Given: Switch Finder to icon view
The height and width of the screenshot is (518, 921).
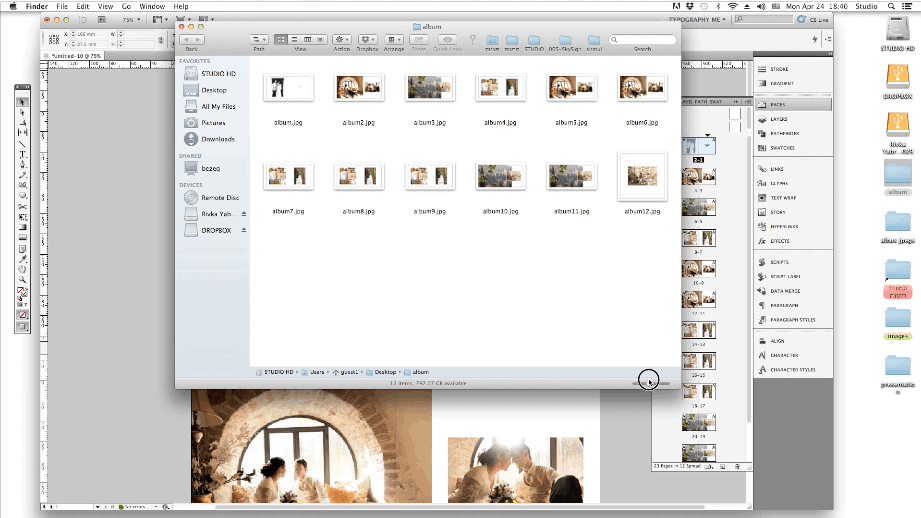Looking at the screenshot, I should point(281,39).
